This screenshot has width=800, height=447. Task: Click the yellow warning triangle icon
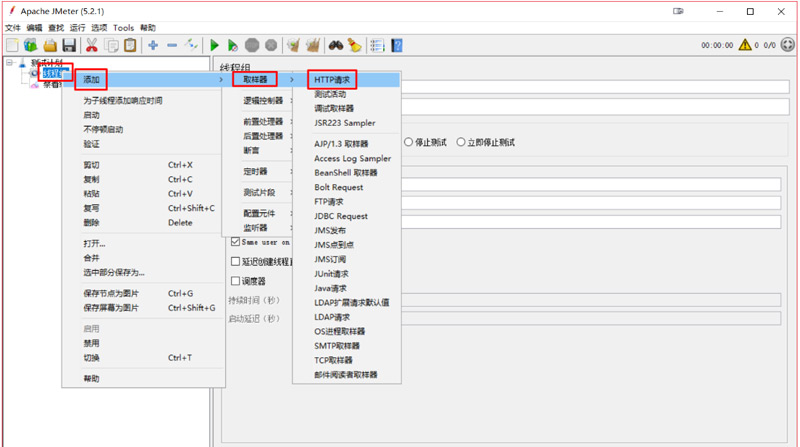pos(745,45)
